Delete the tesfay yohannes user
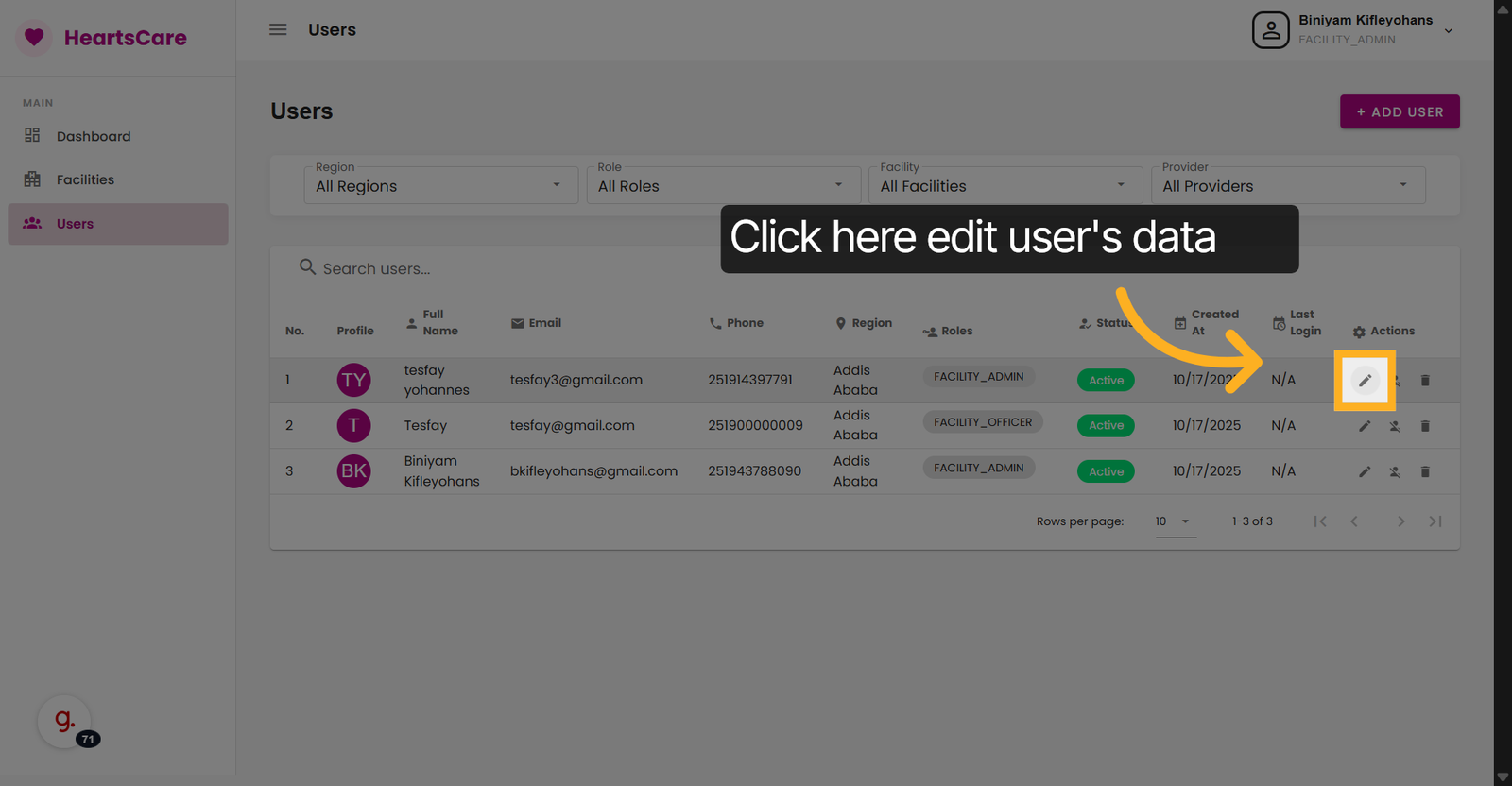 point(1425,381)
